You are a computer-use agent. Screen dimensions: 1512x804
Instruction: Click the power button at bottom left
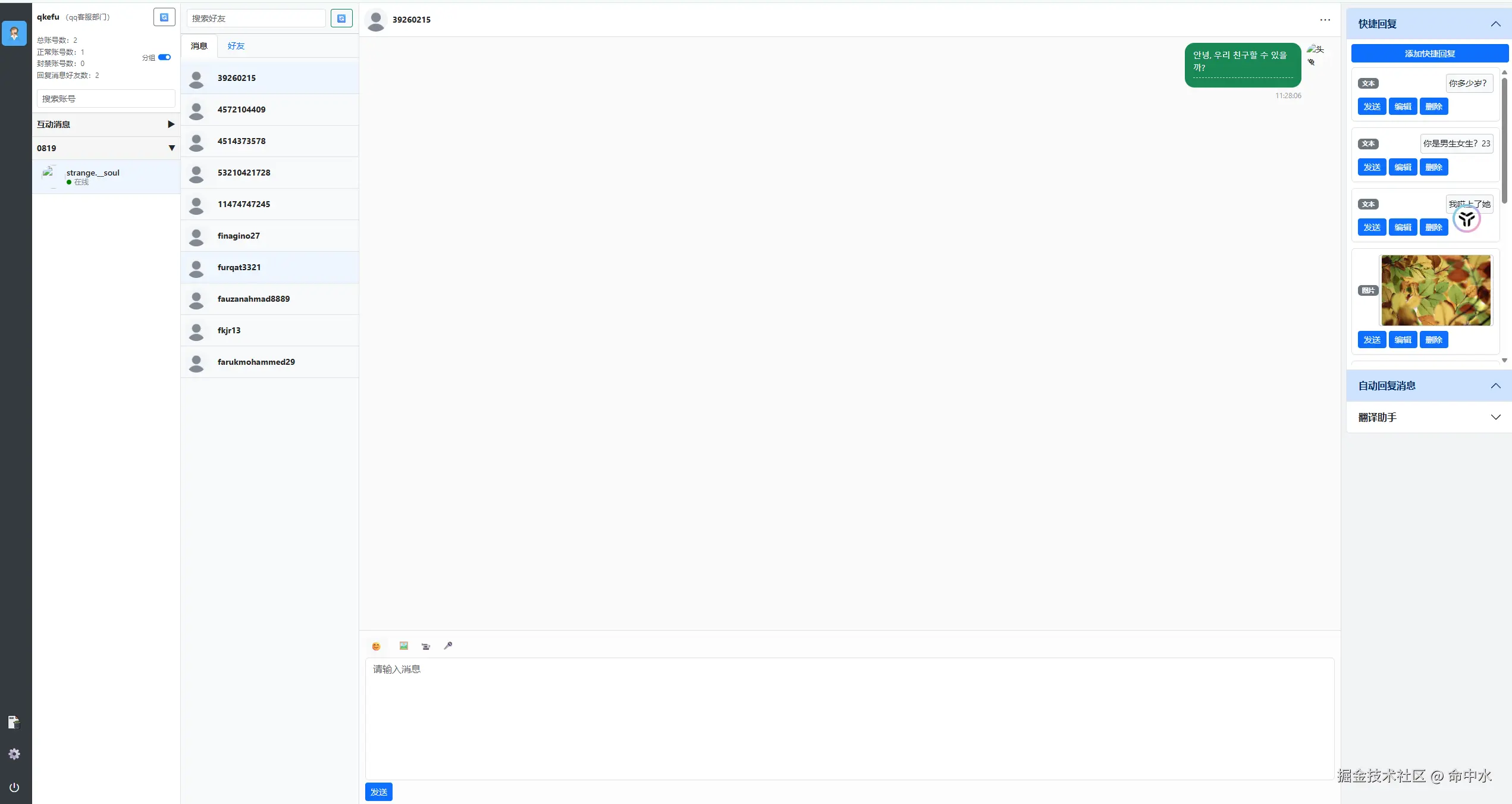tap(14, 787)
